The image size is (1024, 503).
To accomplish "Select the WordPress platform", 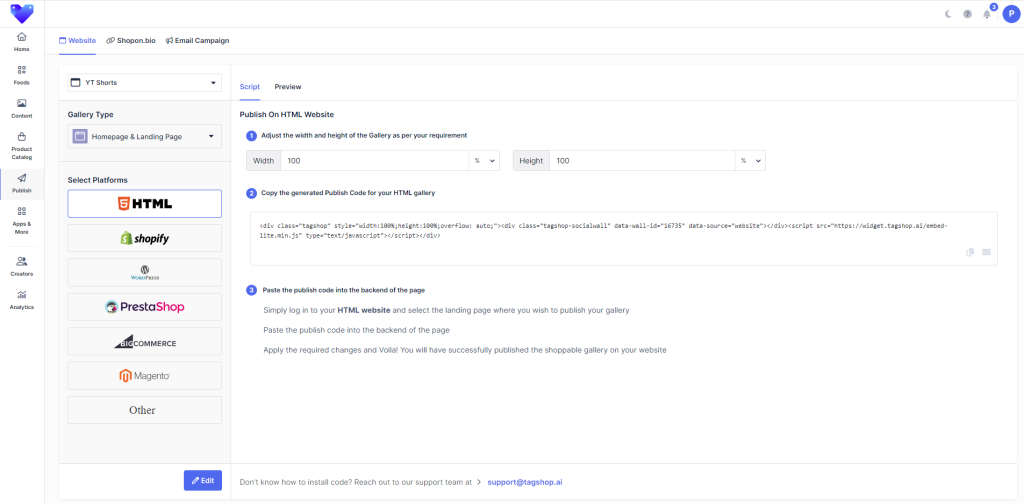I will pos(144,272).
